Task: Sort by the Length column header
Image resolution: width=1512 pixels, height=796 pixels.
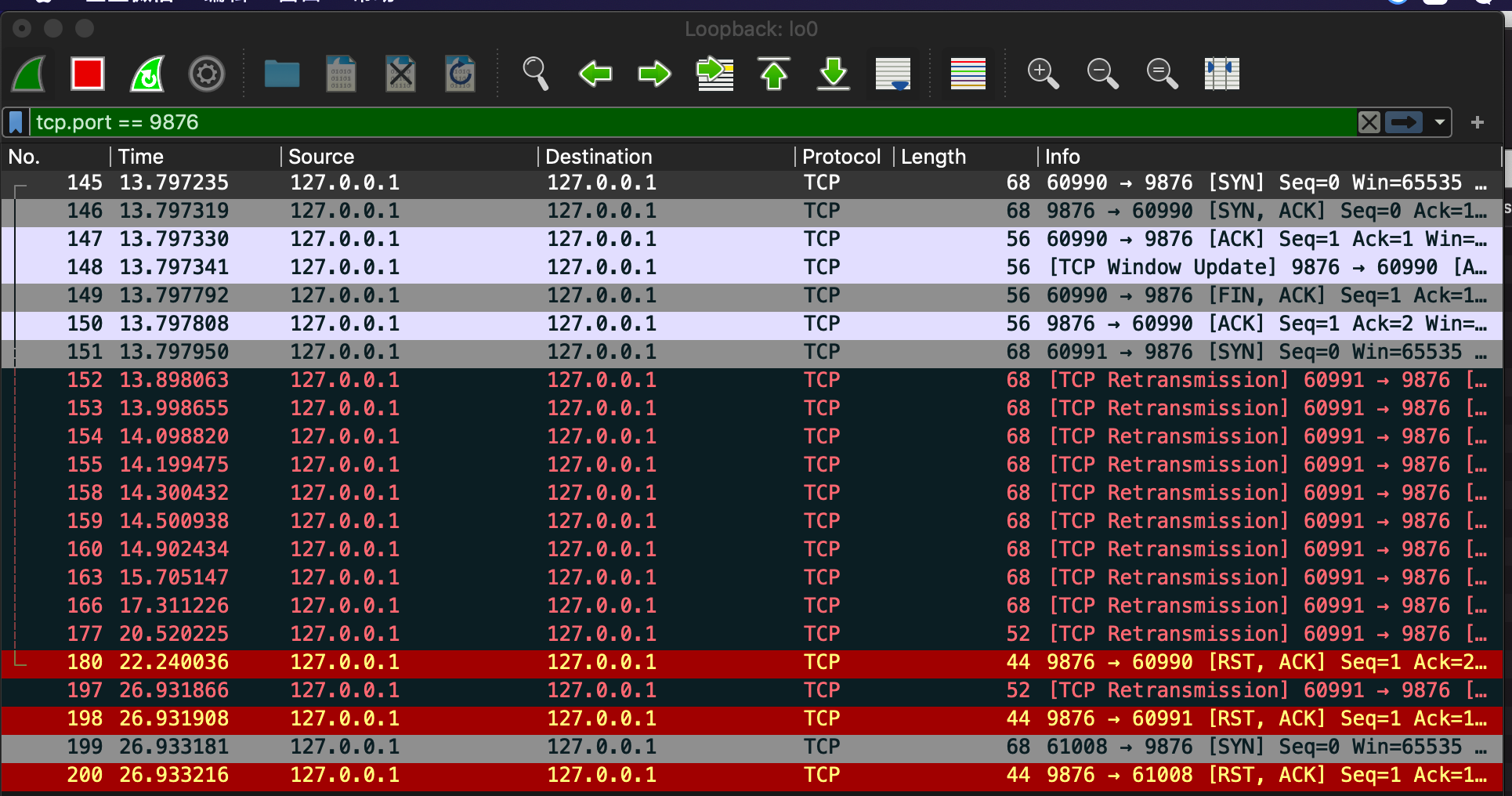Action: click(966, 157)
